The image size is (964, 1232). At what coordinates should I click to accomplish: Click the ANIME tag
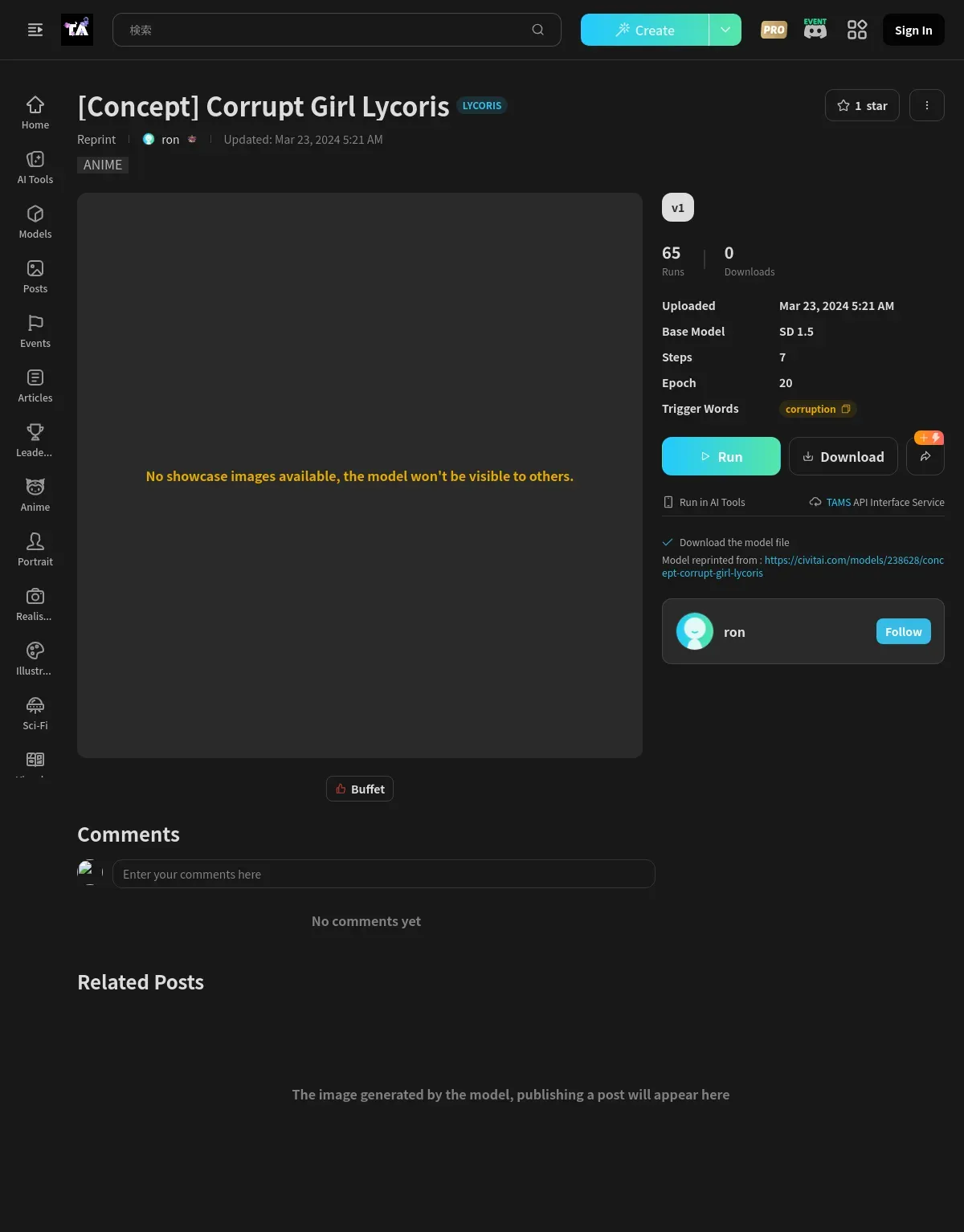[x=103, y=165]
